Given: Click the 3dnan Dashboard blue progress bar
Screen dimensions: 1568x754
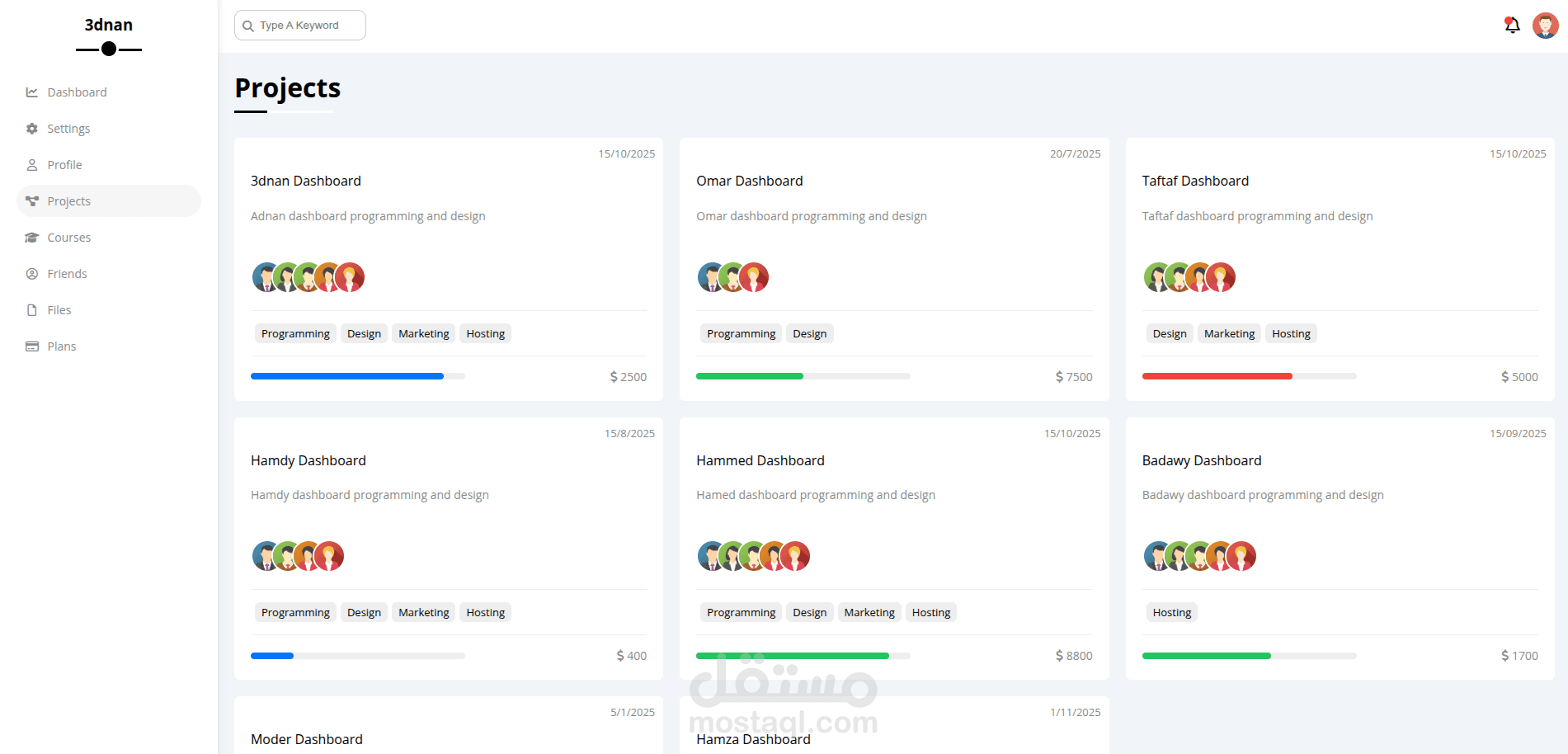Looking at the screenshot, I should (x=347, y=376).
